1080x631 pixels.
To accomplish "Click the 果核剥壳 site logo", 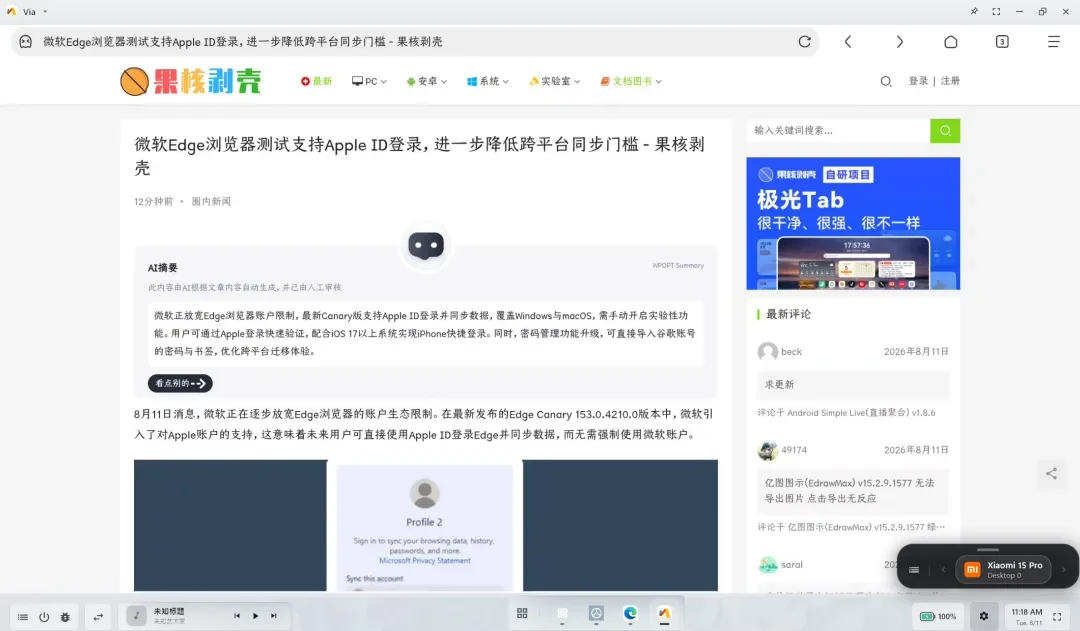I will pos(191,81).
